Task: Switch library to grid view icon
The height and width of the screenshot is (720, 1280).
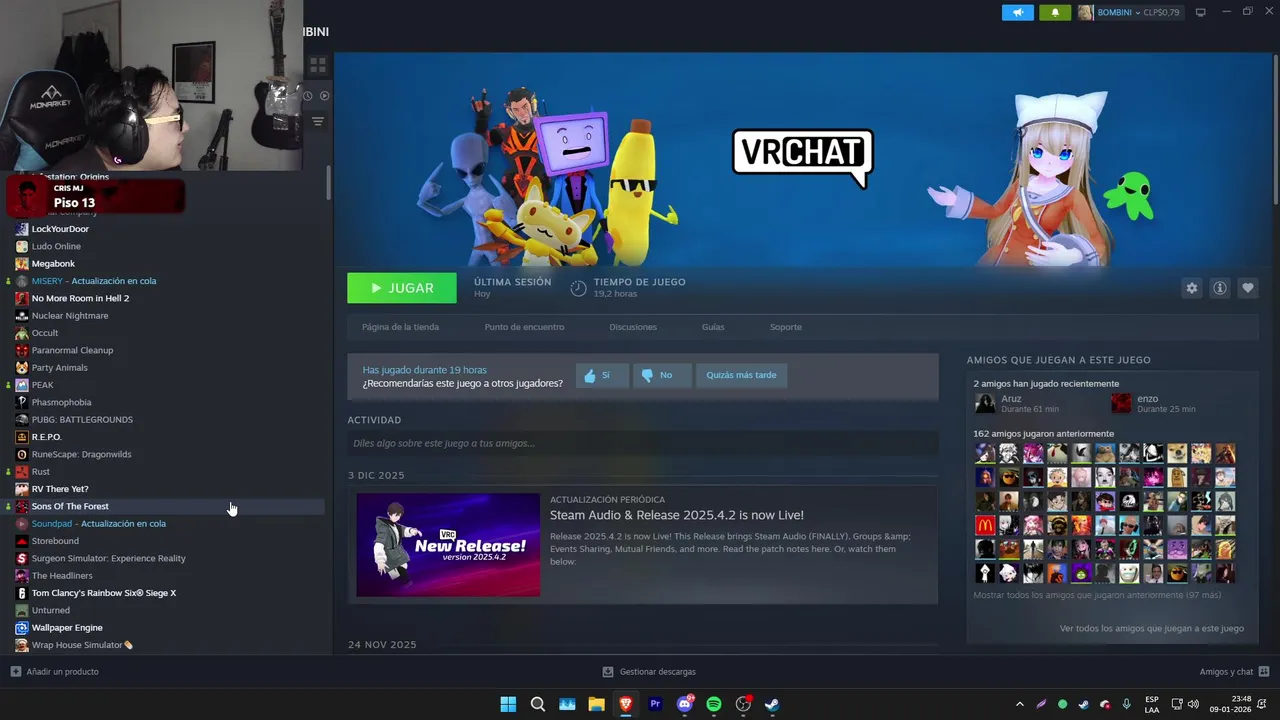Action: tap(318, 66)
